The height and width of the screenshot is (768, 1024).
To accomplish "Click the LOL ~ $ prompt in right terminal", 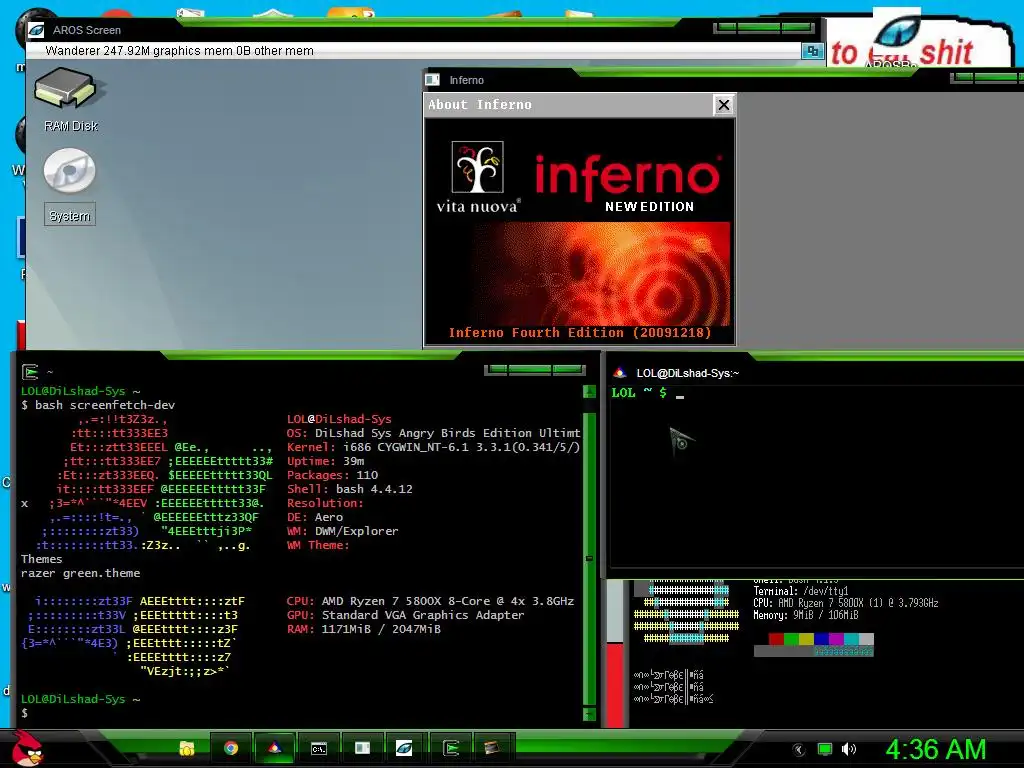I will click(x=639, y=392).
